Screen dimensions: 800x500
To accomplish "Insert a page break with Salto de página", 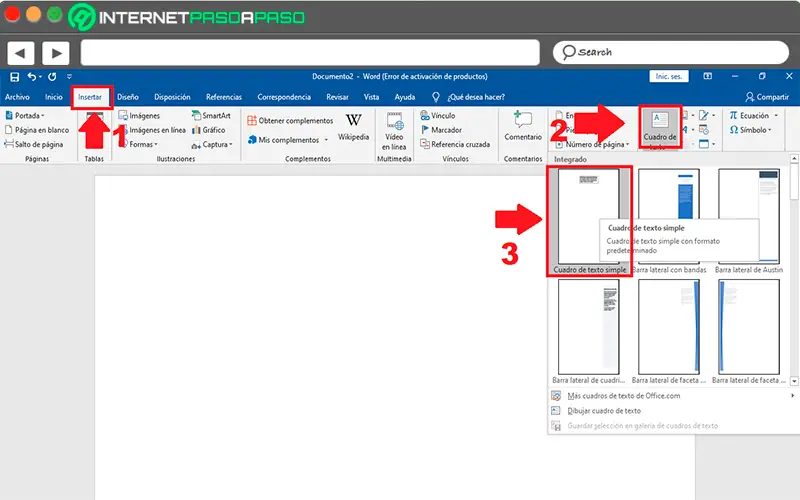I will click(34, 144).
